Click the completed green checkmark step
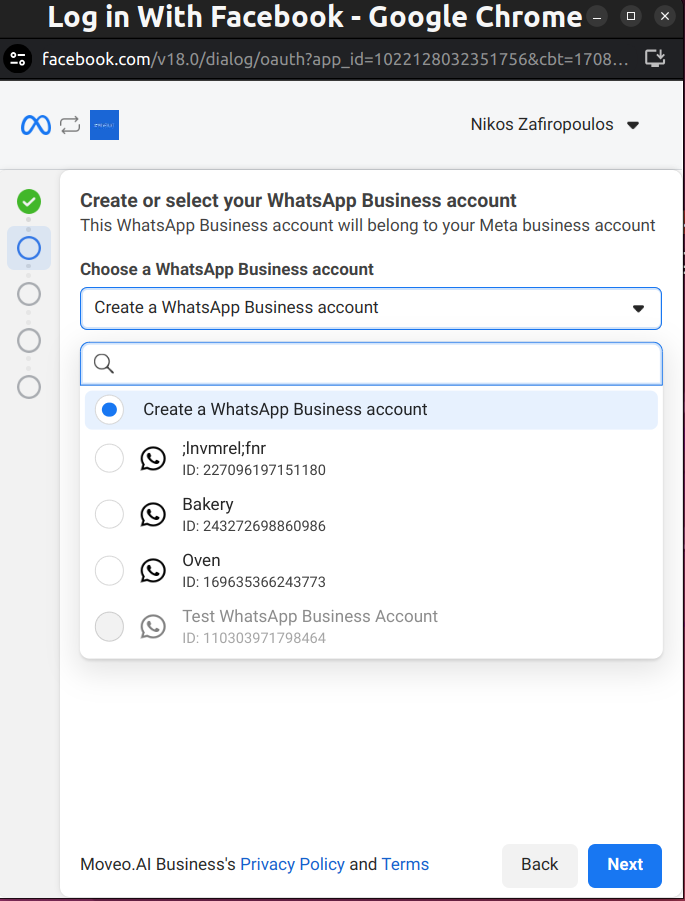Image resolution: width=685 pixels, height=901 pixels. click(29, 201)
